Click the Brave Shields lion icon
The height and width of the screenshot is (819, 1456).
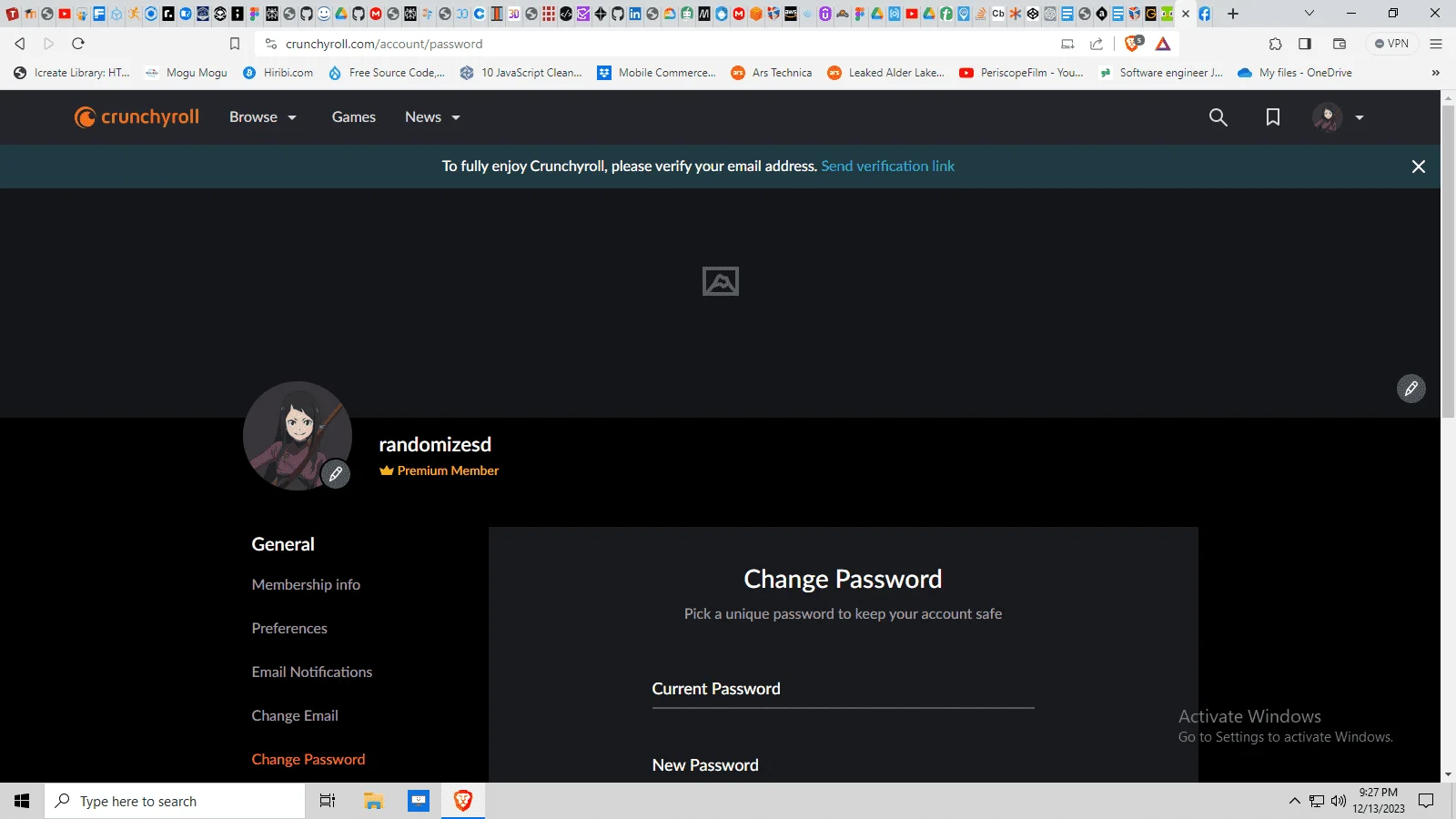[1133, 44]
